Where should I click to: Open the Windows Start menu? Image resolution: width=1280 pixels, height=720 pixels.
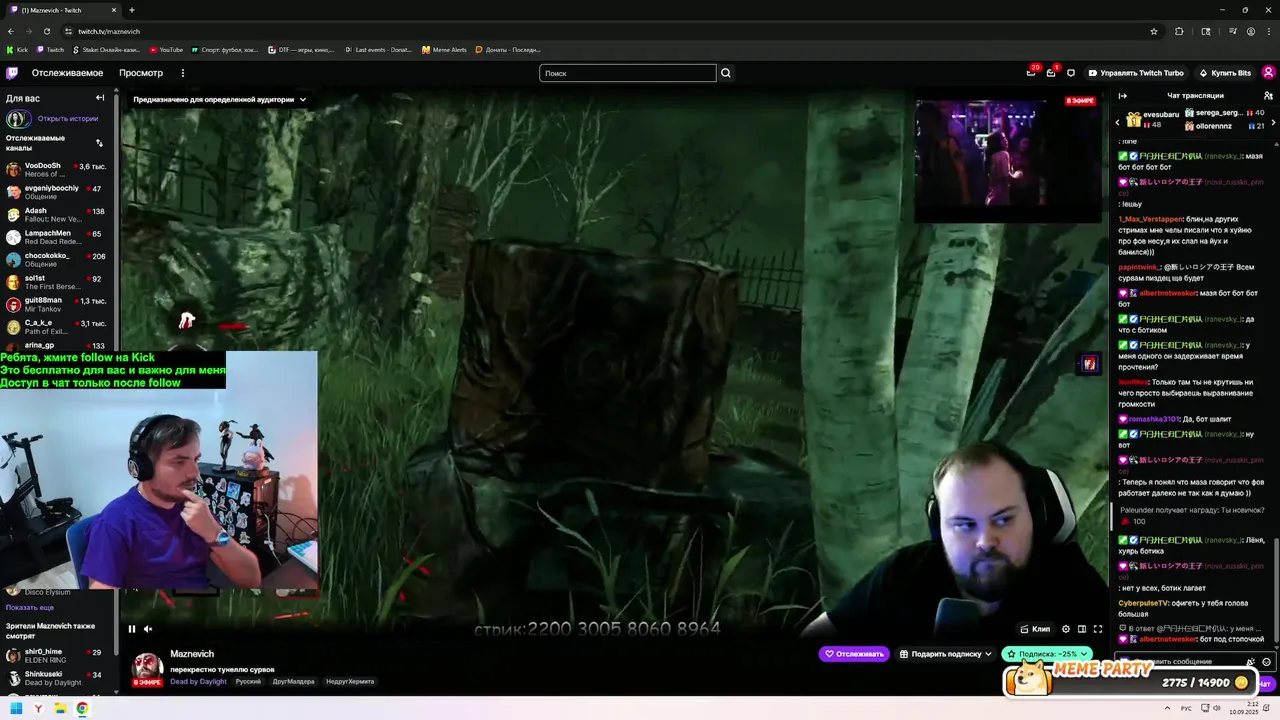16,708
